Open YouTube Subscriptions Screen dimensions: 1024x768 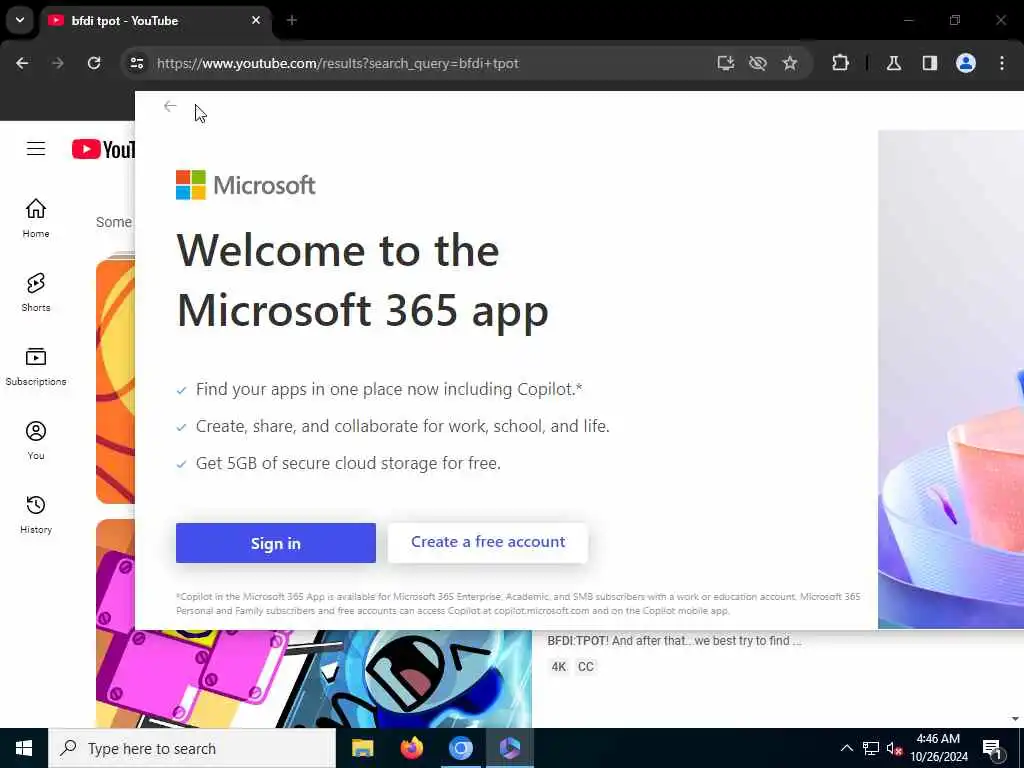click(x=36, y=366)
